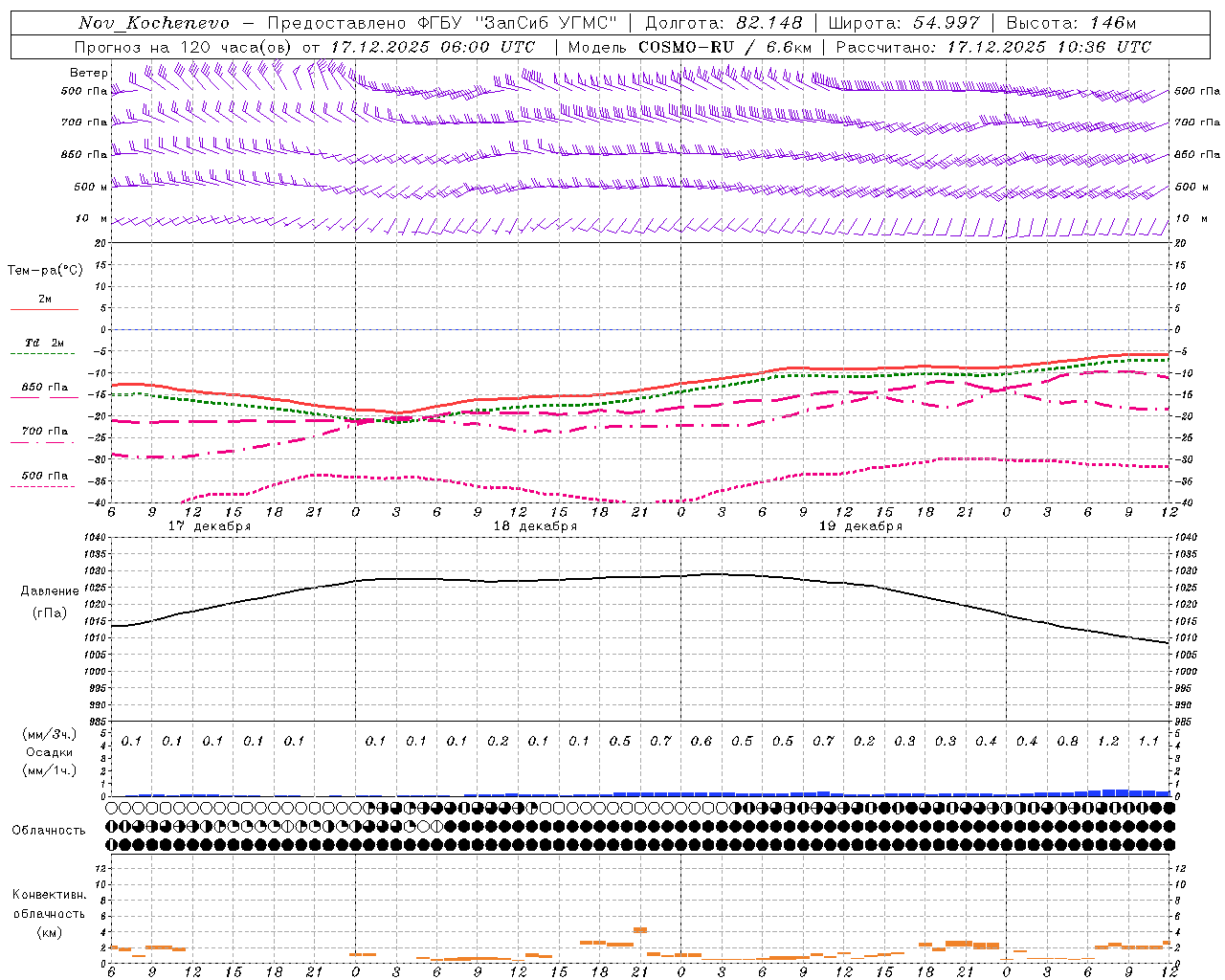Select the forecast start time 17.12.2025 06:00 UTC
The image size is (1225, 980).
pyautogui.click(x=433, y=46)
